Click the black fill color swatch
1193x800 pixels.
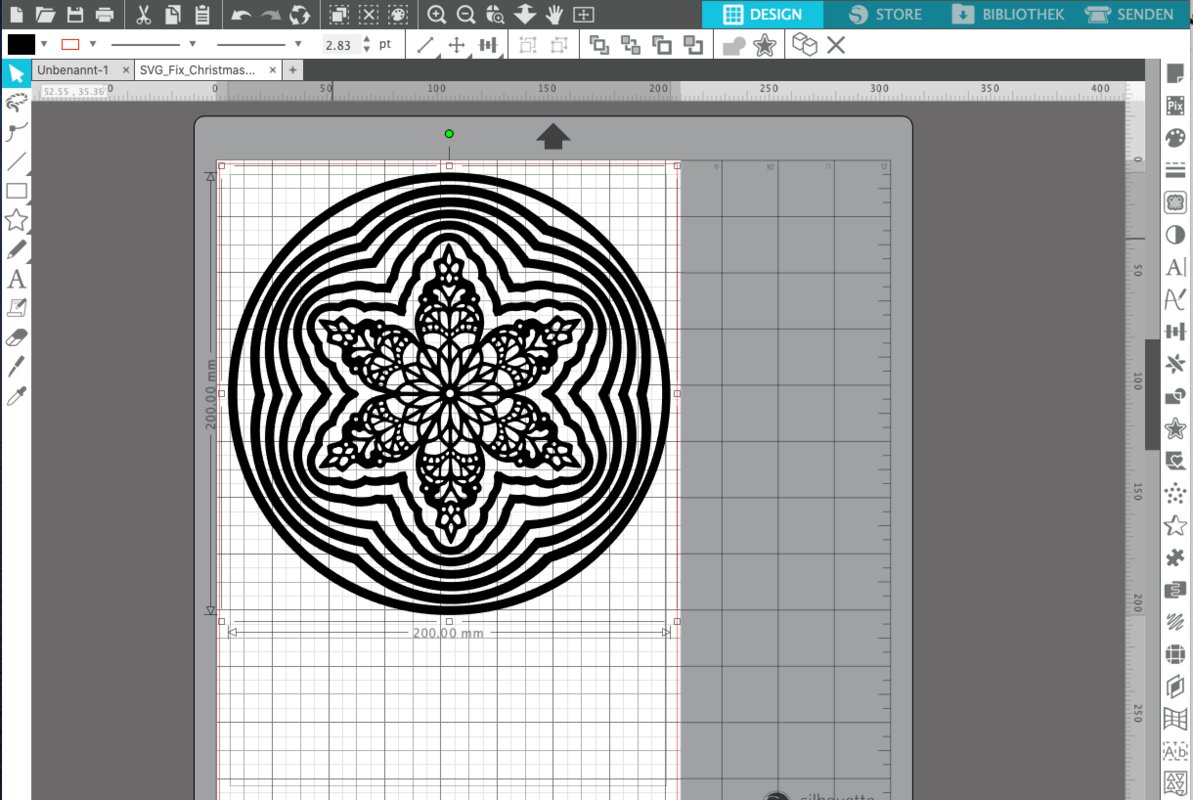click(21, 44)
